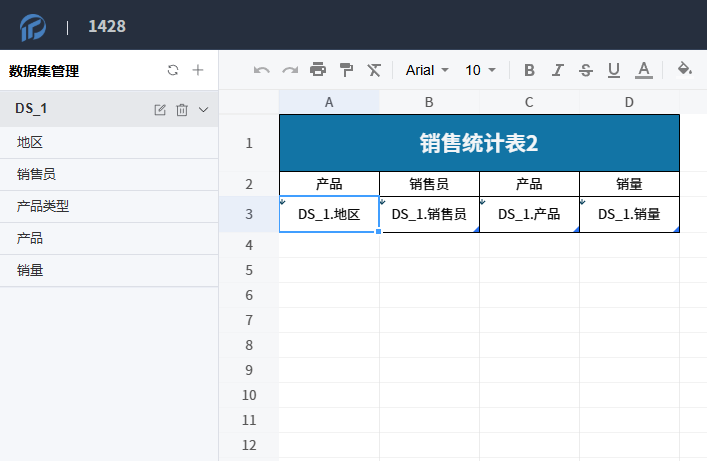707x461 pixels.
Task: Delete the DS_1 dataset
Action: [x=182, y=109]
